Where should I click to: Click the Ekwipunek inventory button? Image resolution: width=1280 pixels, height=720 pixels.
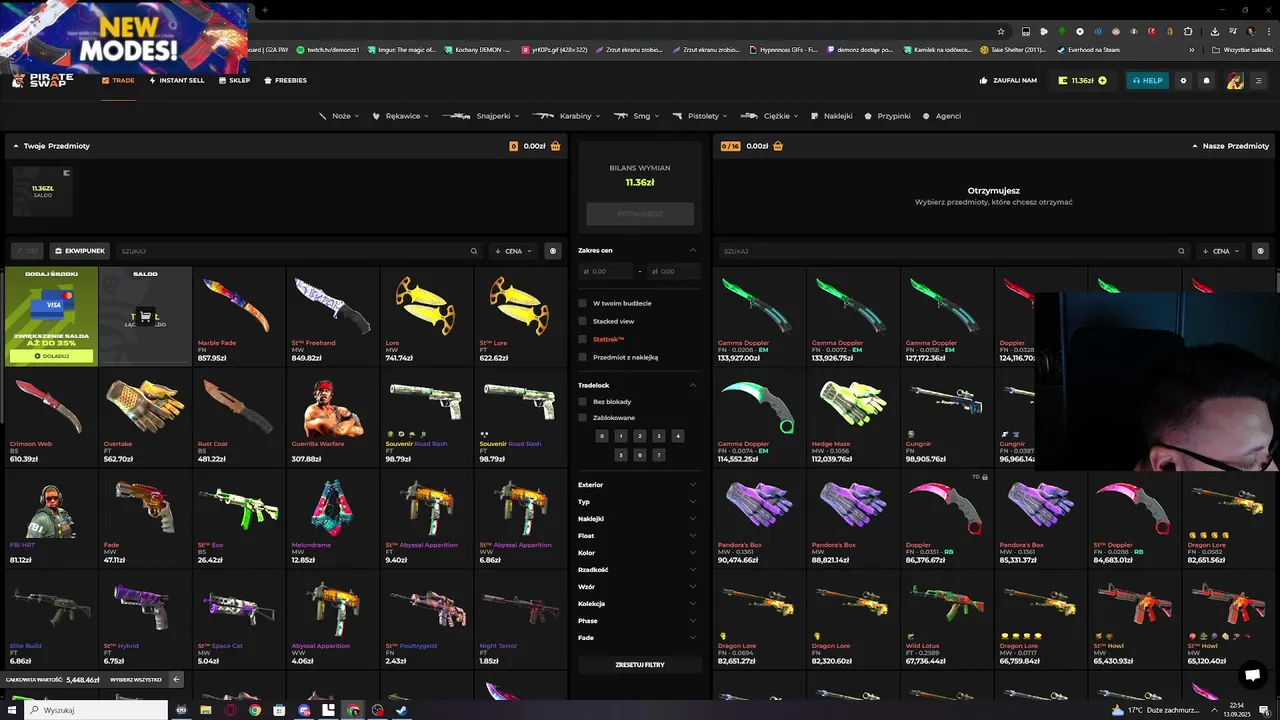(x=80, y=251)
